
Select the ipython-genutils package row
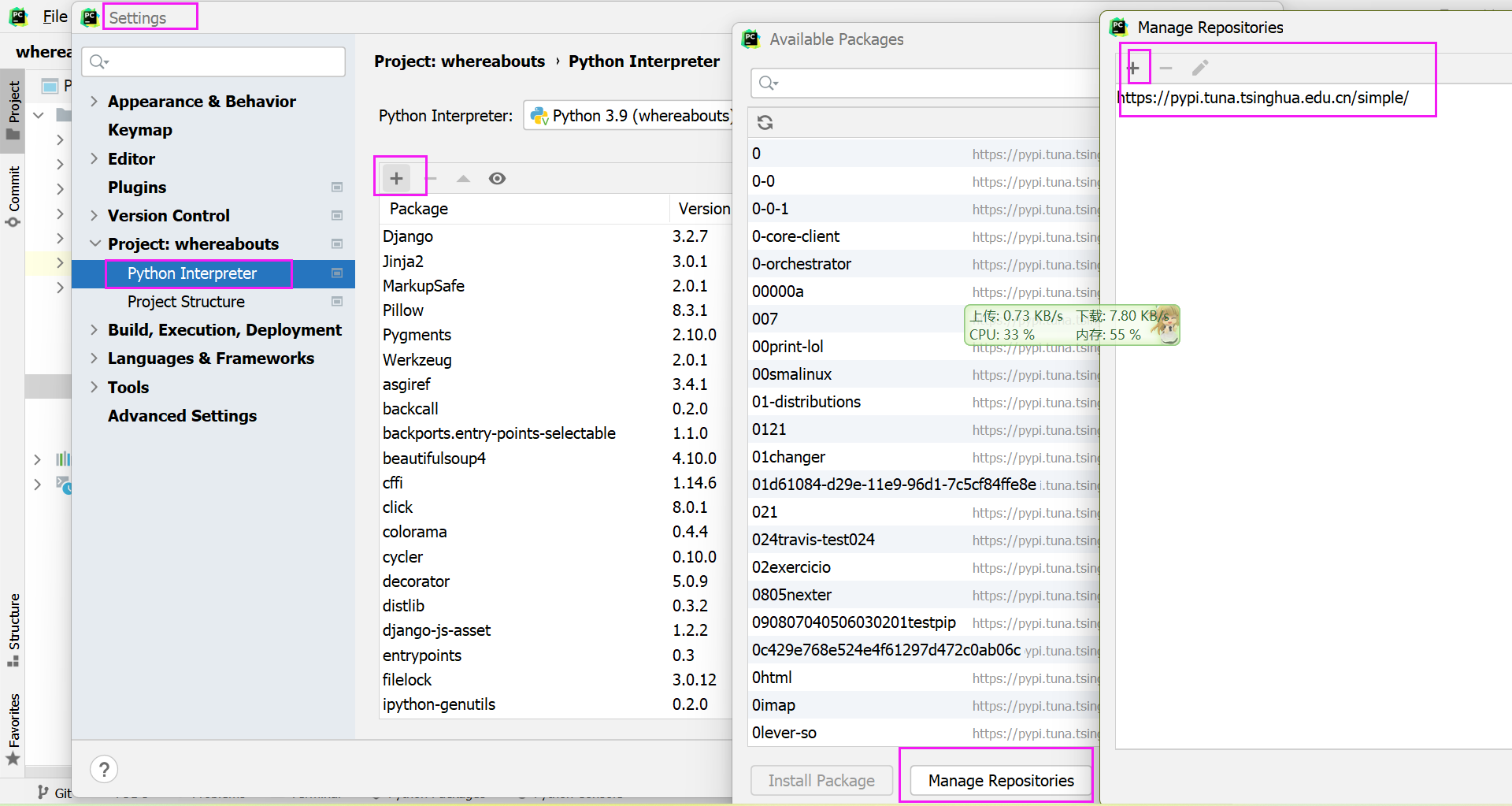tap(556, 704)
